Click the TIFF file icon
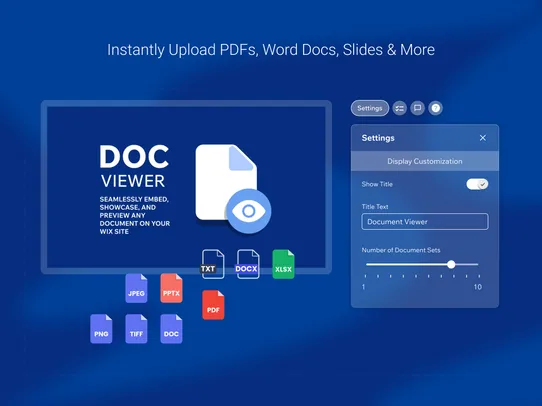 pyautogui.click(x=136, y=329)
